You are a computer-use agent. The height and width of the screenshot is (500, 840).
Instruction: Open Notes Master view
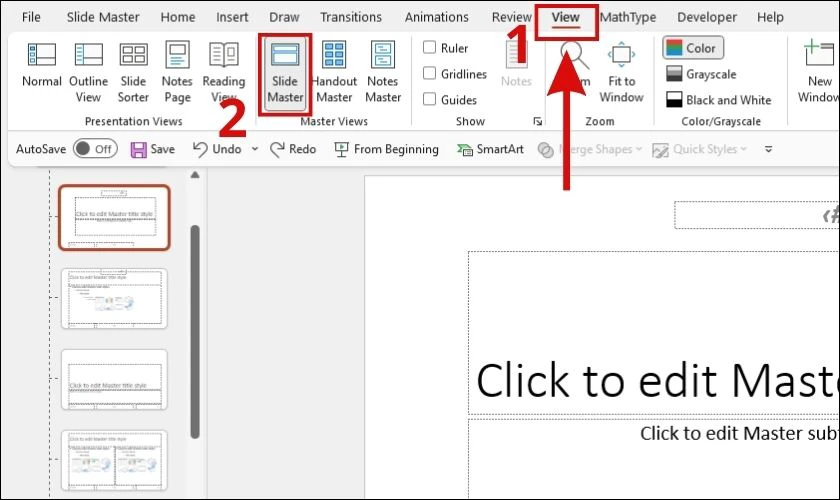click(x=383, y=73)
